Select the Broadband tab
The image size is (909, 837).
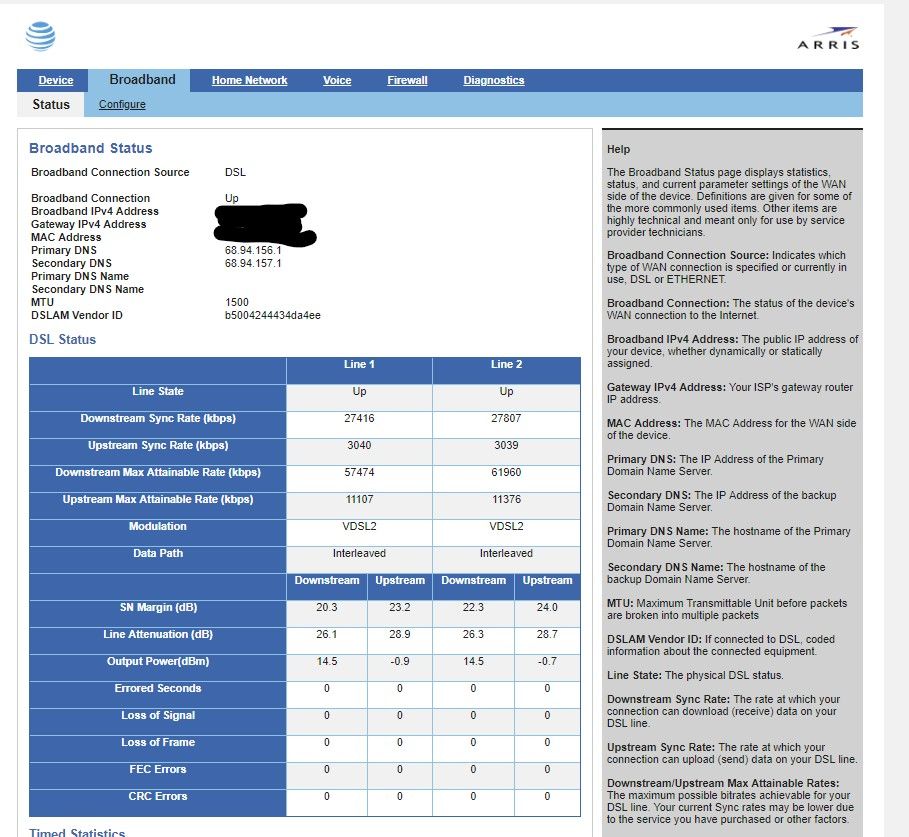pos(142,80)
